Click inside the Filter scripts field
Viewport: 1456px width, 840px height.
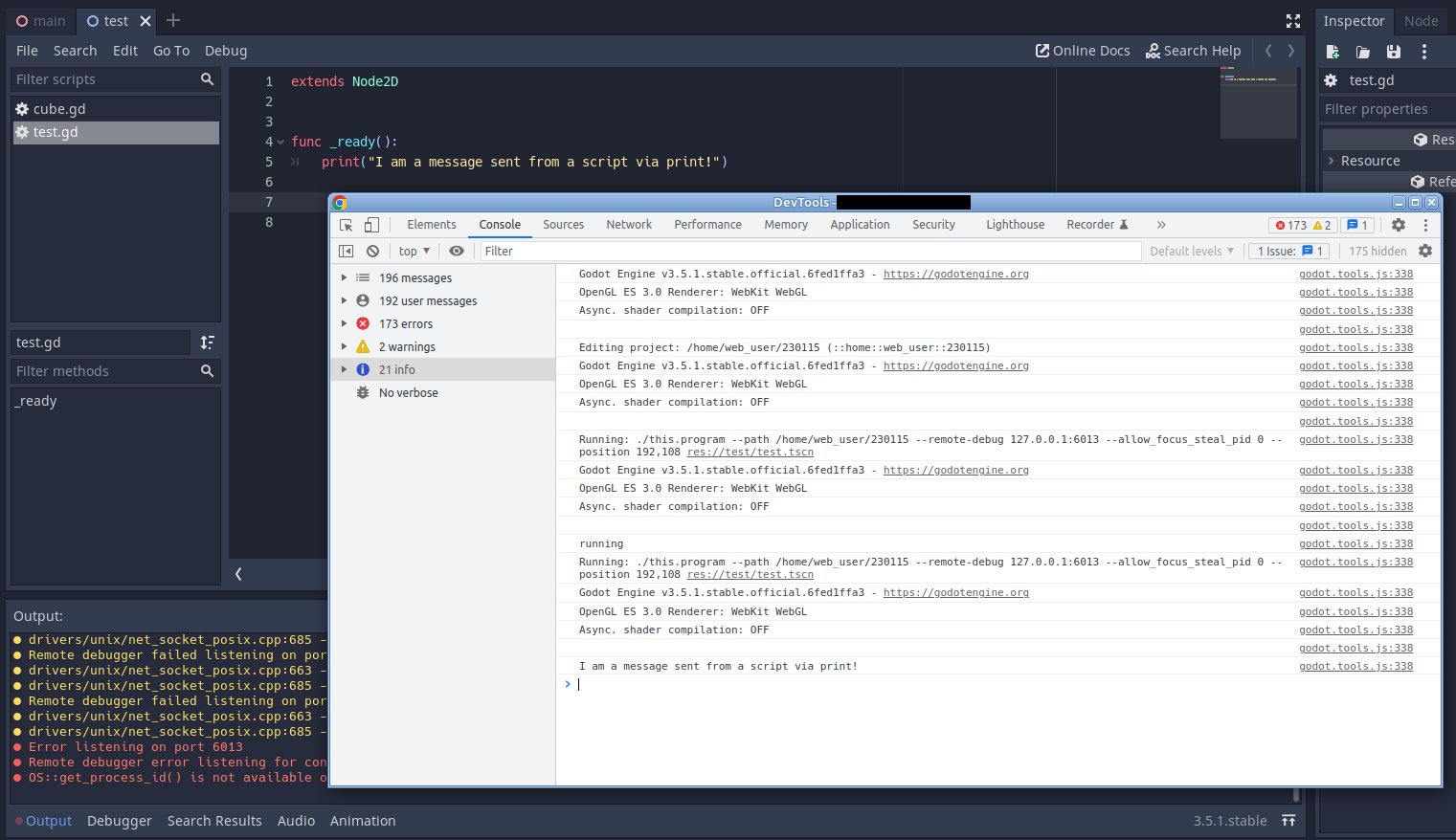coord(105,79)
